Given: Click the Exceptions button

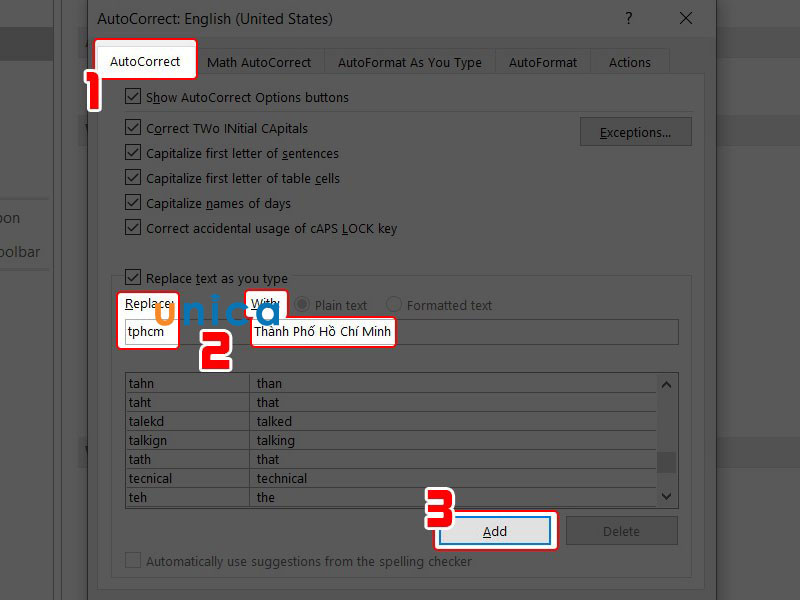Looking at the screenshot, I should click(x=635, y=131).
